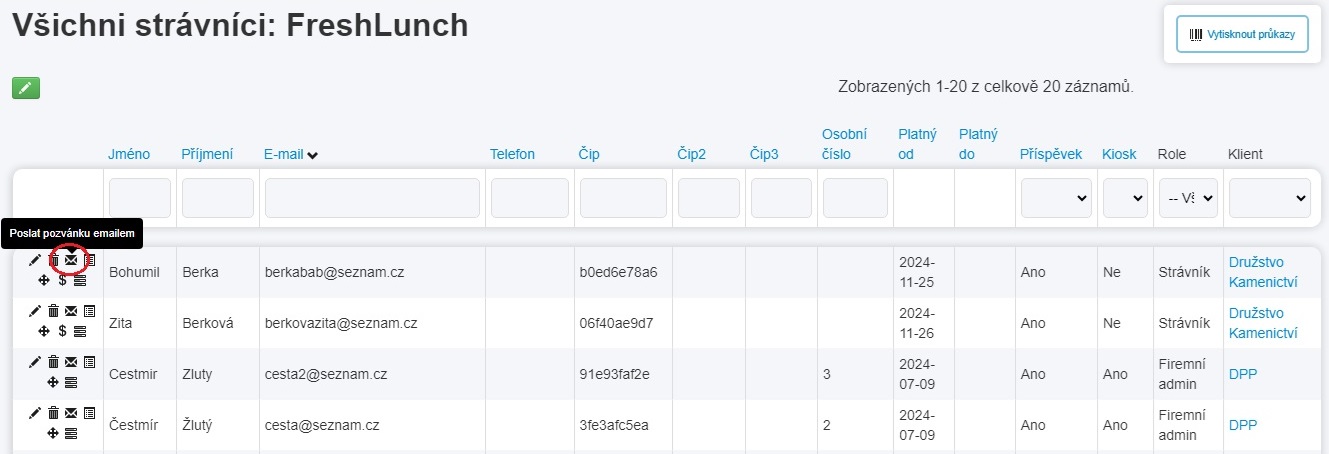
Task: Open dollar icon for Zita Berková
Action: (62, 330)
